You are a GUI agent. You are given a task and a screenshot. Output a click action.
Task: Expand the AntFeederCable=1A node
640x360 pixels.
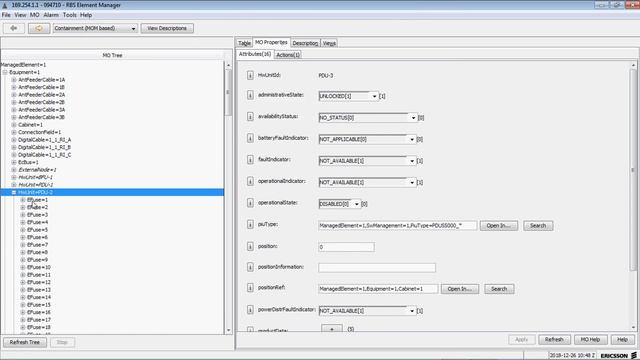(14, 80)
